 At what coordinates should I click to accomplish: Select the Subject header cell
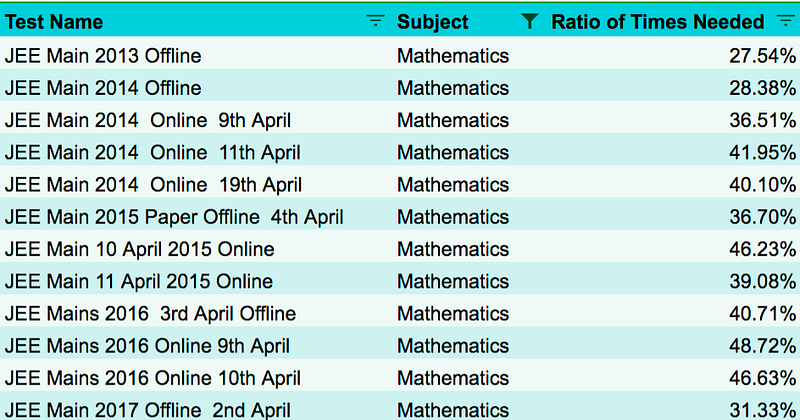[x=469, y=21]
